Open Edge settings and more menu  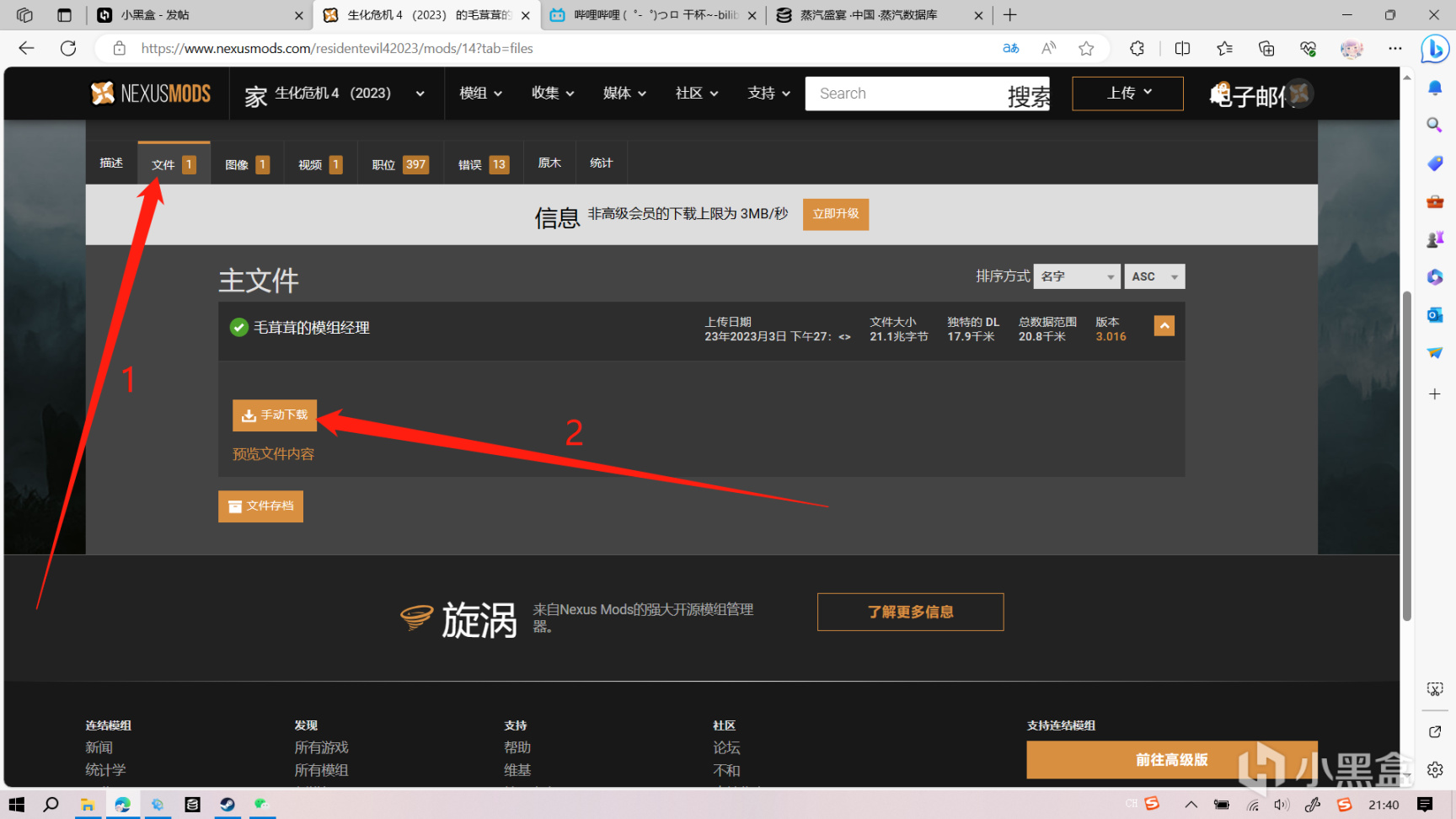pyautogui.click(x=1395, y=48)
